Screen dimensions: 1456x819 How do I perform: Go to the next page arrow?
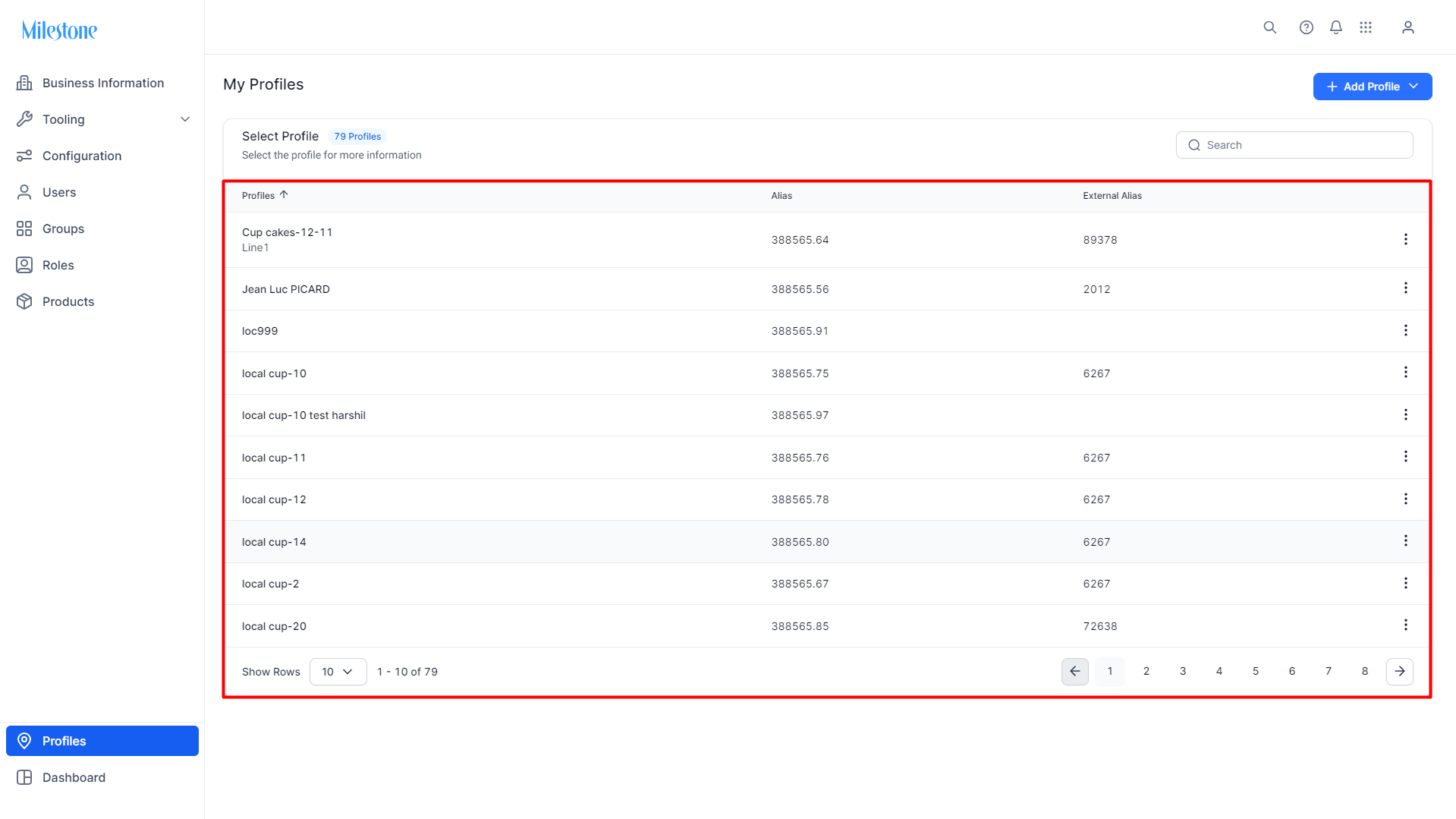1399,671
